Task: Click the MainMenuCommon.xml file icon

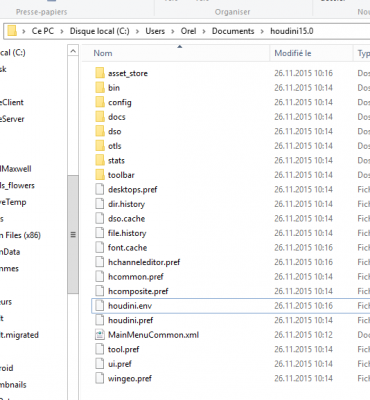Action: click(x=100, y=335)
